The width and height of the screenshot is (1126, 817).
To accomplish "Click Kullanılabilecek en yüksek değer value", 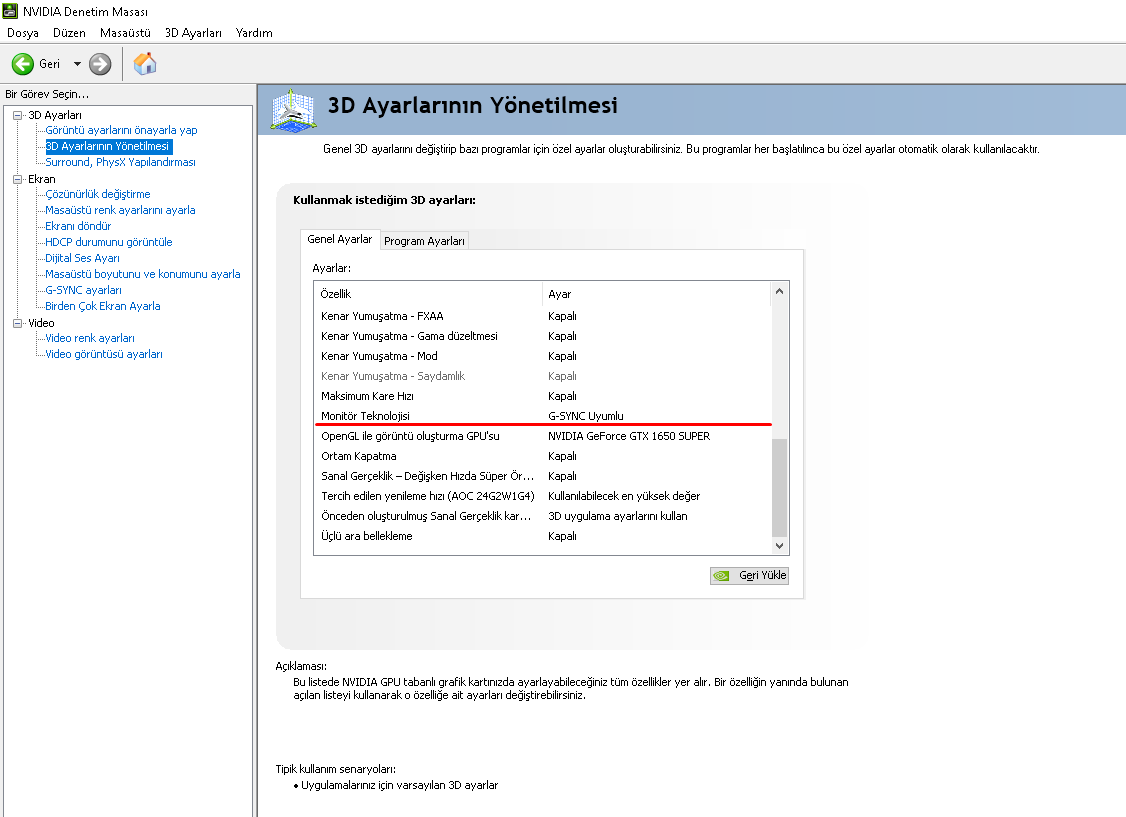I will point(624,497).
